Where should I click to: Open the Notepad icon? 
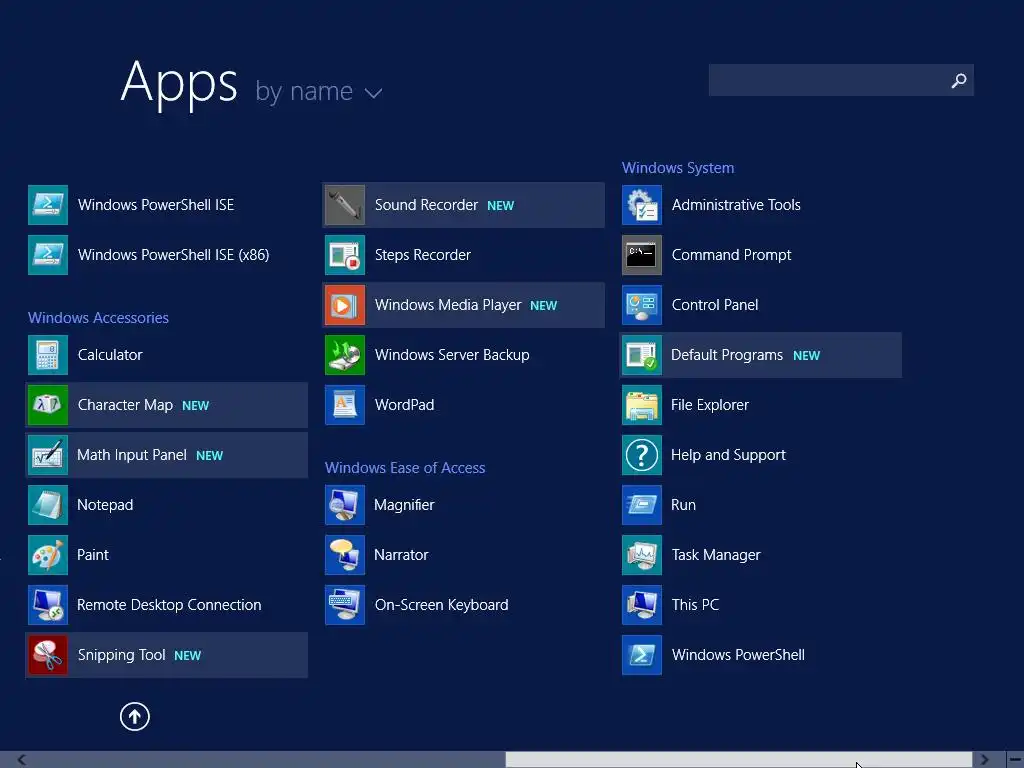[x=48, y=505]
